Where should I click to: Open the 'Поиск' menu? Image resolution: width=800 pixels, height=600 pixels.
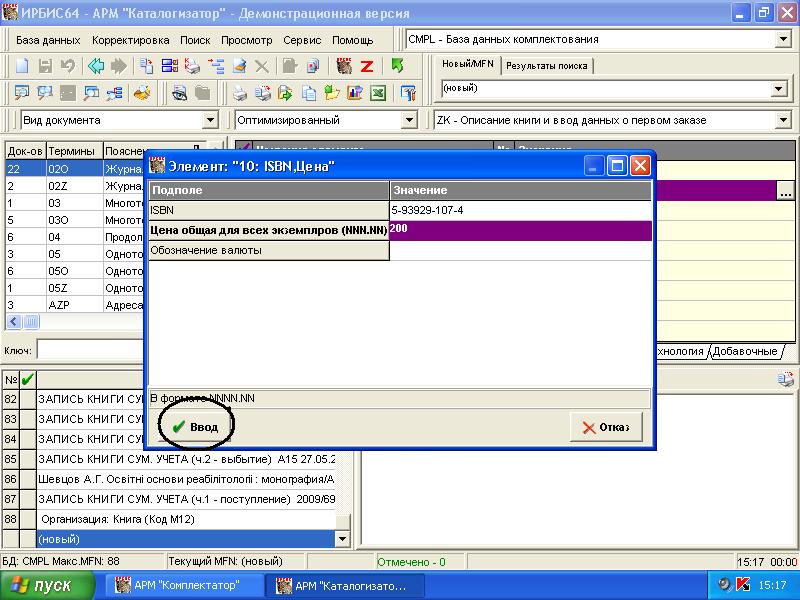(x=195, y=40)
